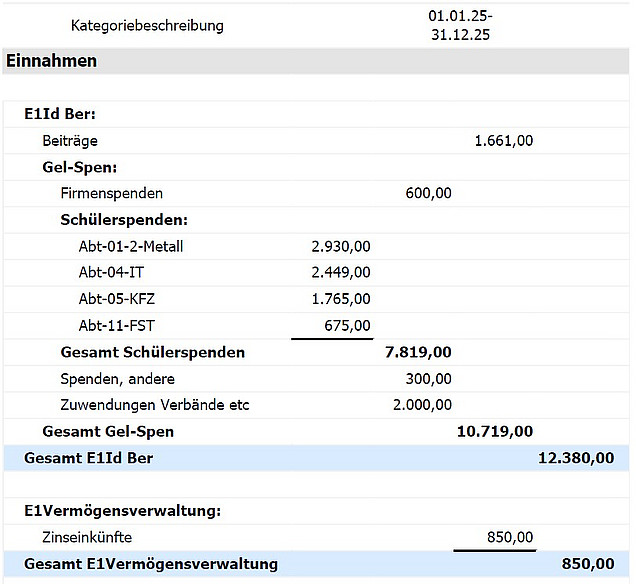The width and height of the screenshot is (636, 584).
Task: Click the amount 2.000,00
Action: tap(422, 405)
